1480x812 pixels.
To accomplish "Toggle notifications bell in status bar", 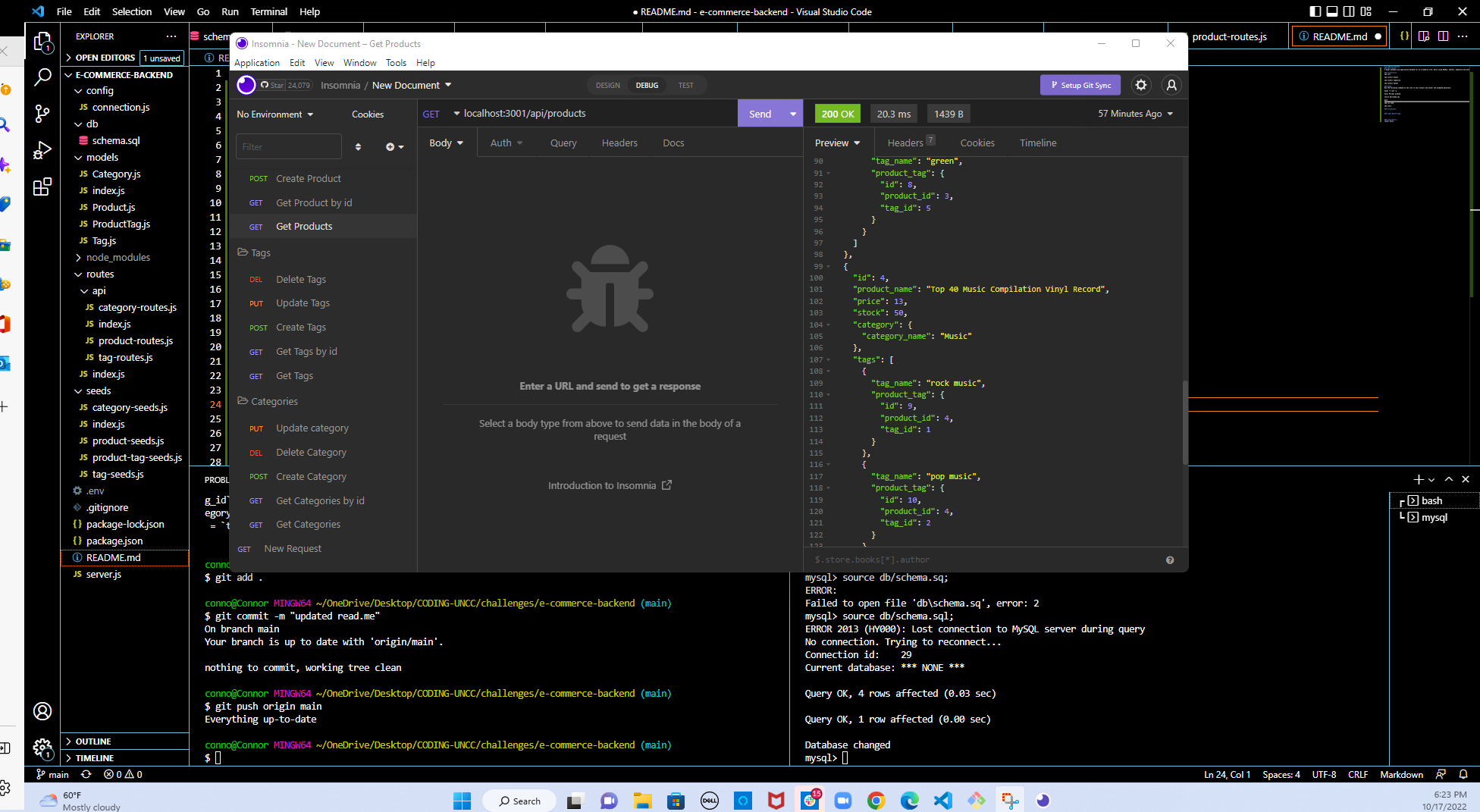I will coord(1463,774).
